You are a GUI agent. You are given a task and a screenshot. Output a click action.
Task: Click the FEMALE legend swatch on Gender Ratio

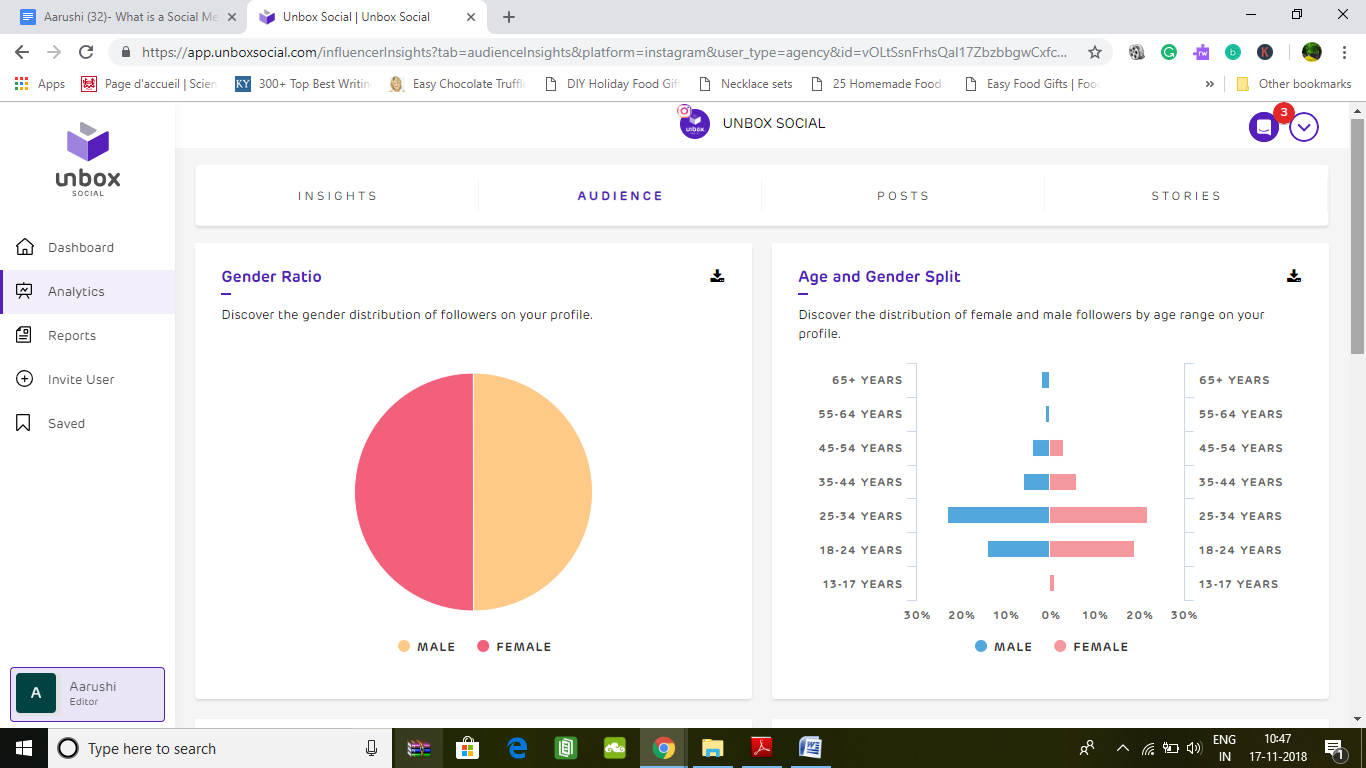click(484, 646)
